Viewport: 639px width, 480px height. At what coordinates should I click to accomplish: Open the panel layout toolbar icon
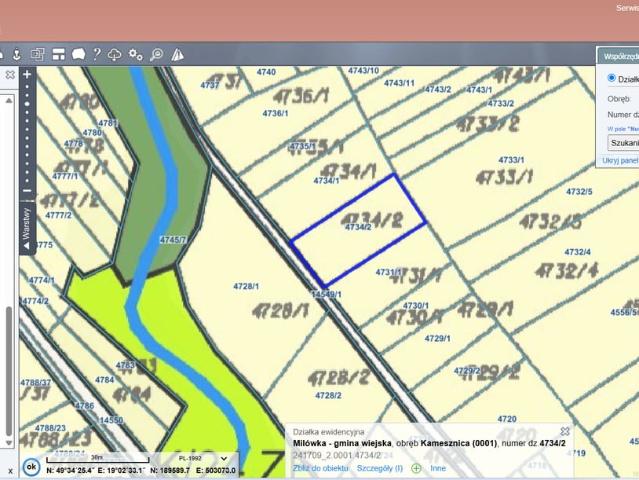[58, 54]
